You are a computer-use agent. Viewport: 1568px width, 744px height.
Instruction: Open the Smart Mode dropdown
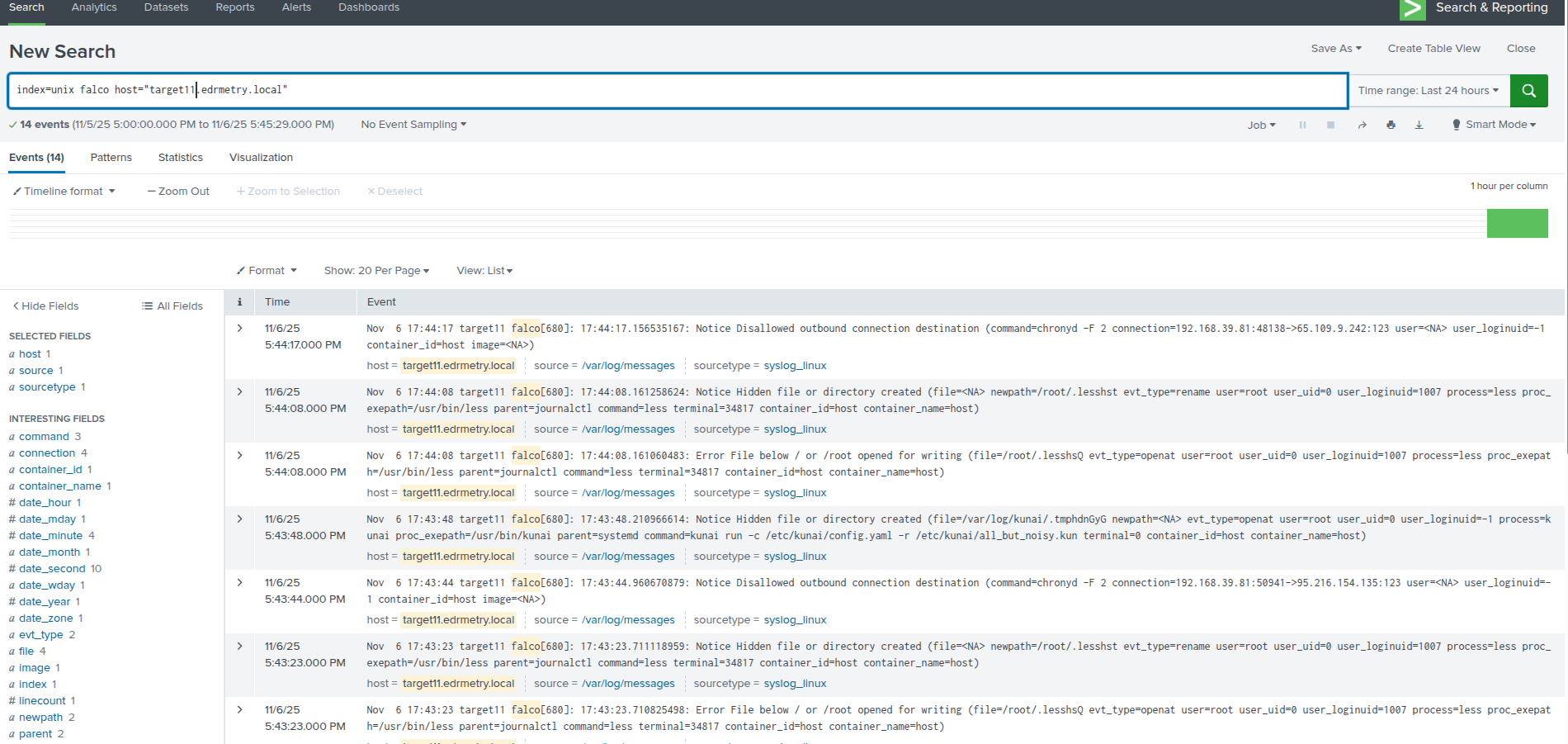1494,125
